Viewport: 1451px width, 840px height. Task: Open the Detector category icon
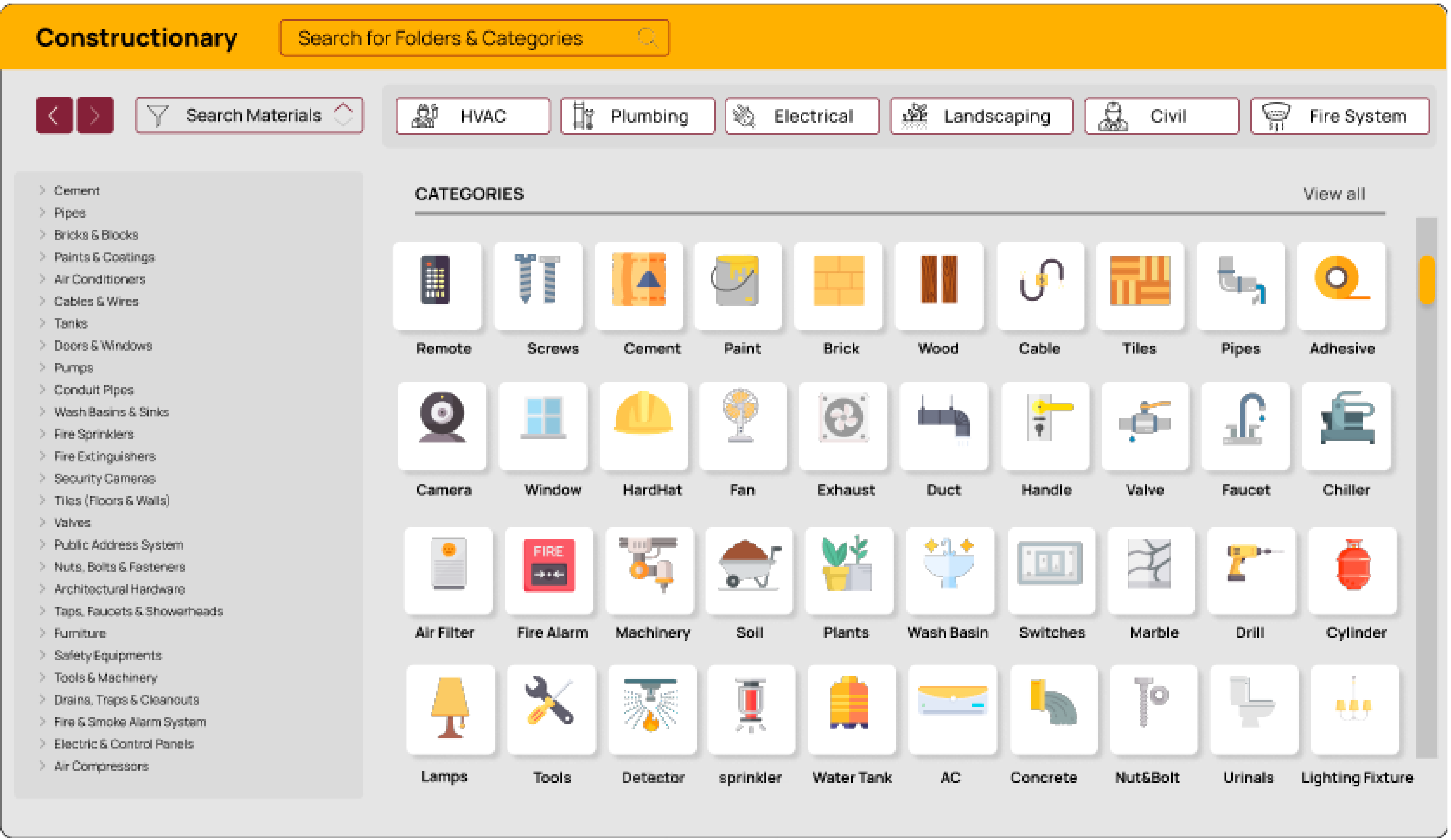pos(653,710)
